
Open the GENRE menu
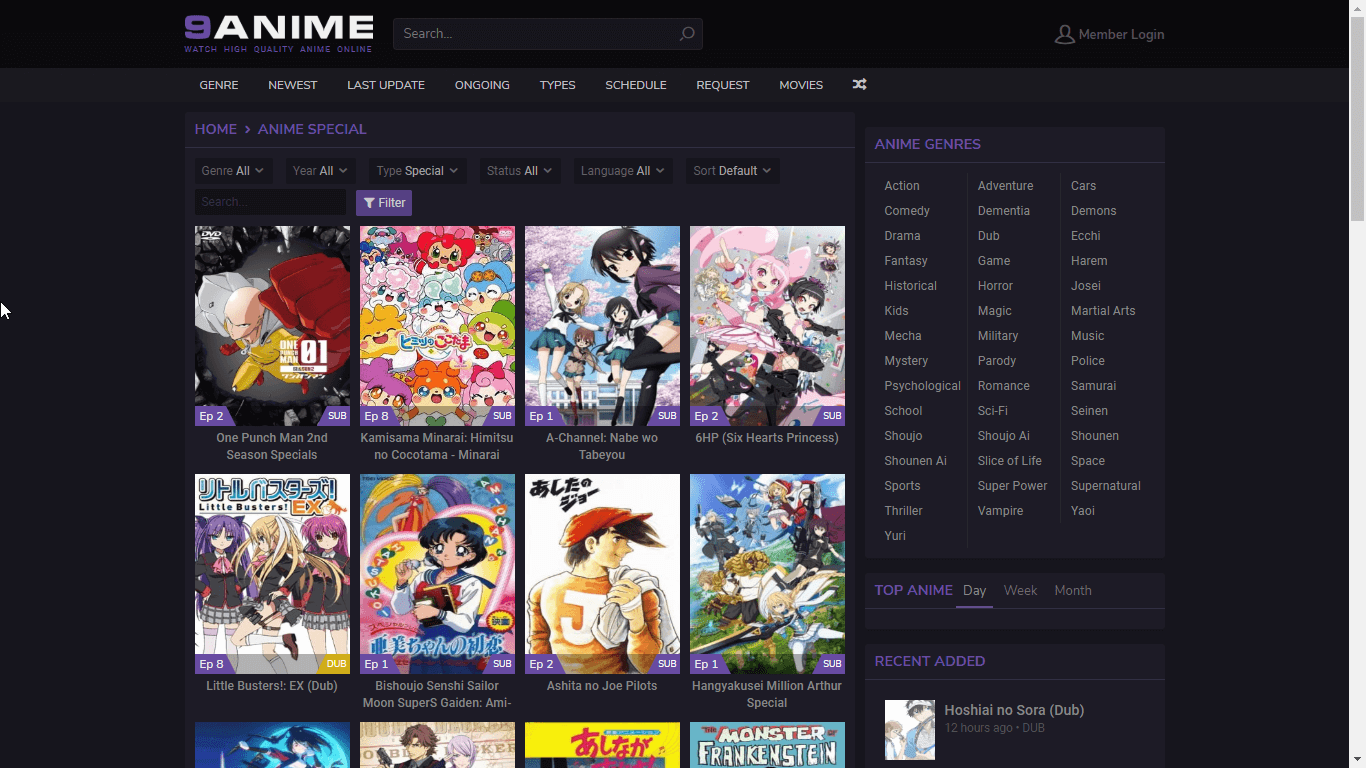tap(219, 85)
